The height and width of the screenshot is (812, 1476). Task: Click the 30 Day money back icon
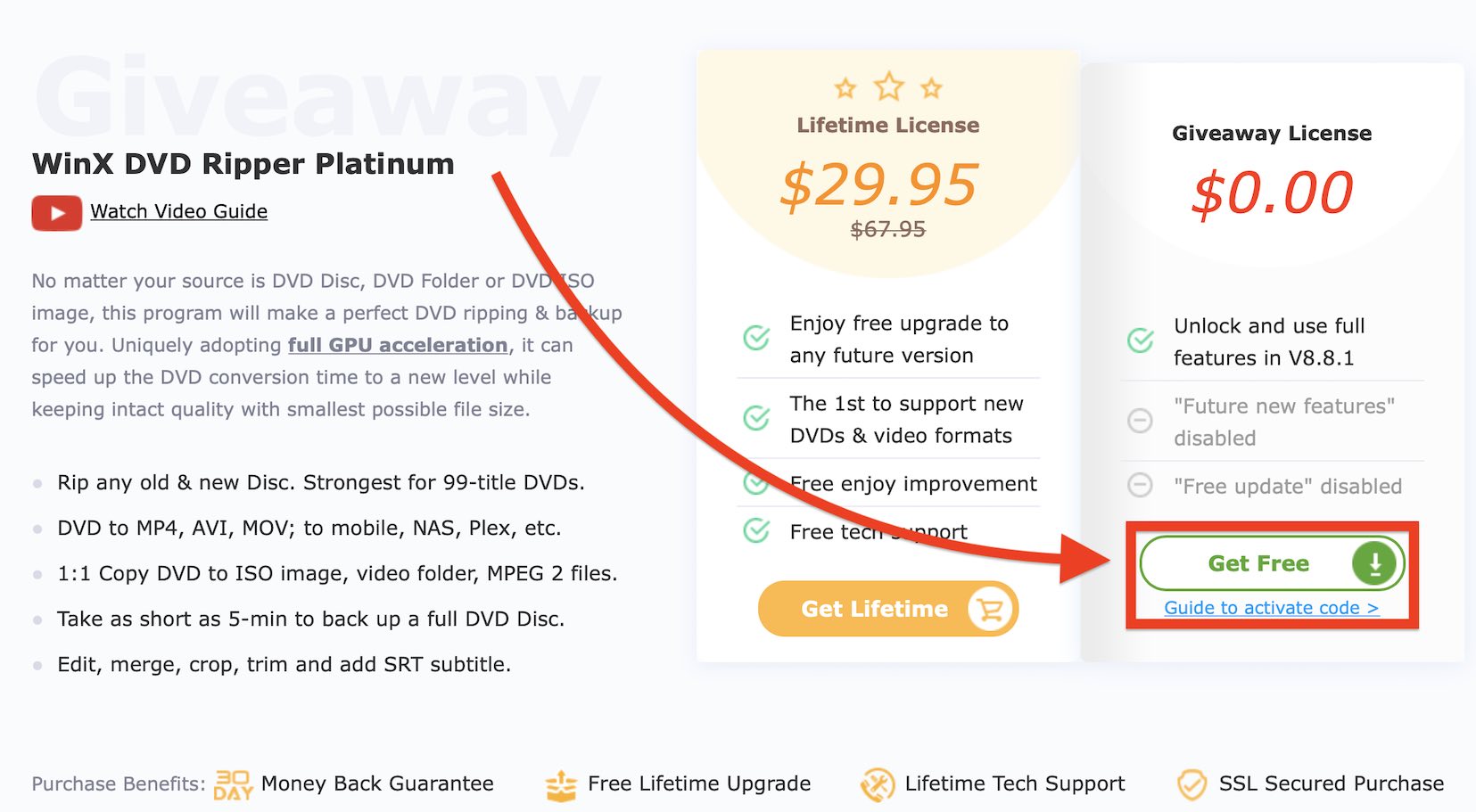pyautogui.click(x=233, y=784)
